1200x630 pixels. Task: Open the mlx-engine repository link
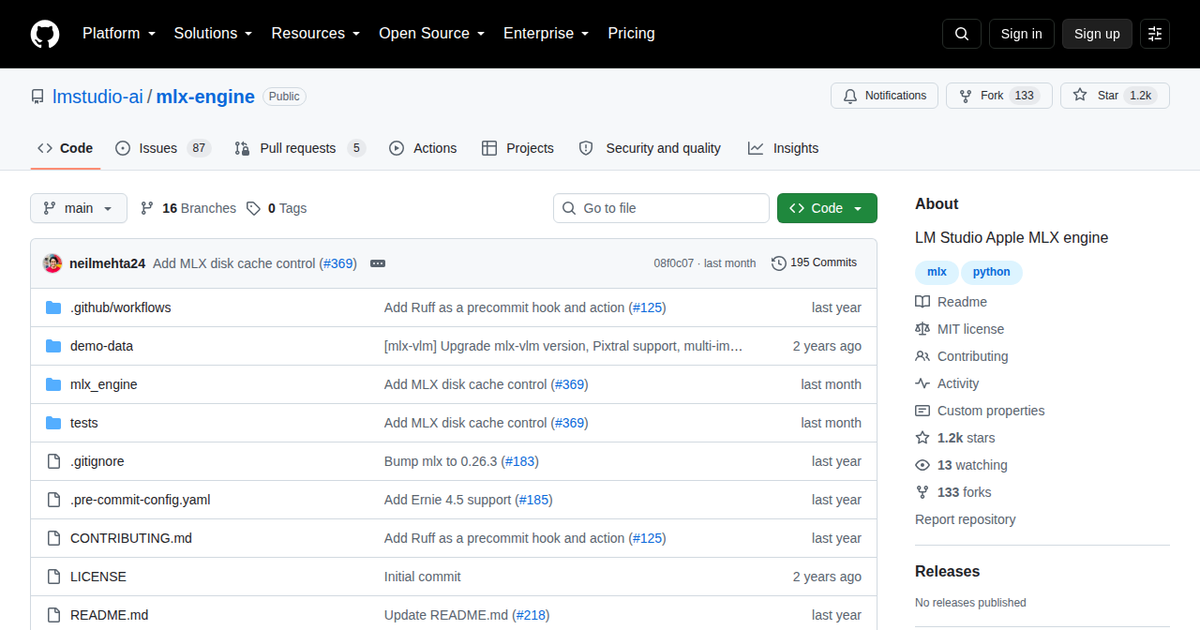tap(205, 97)
